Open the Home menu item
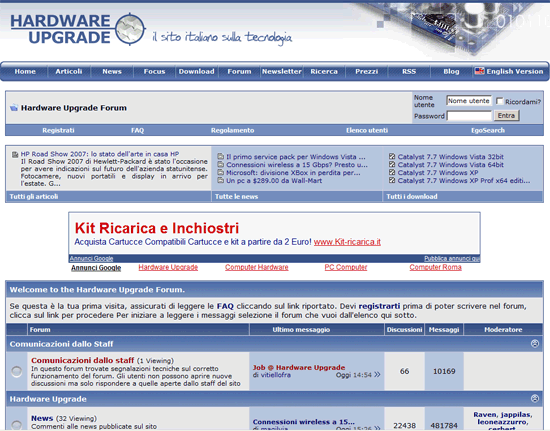This screenshot has height=431, width=550. [25, 71]
